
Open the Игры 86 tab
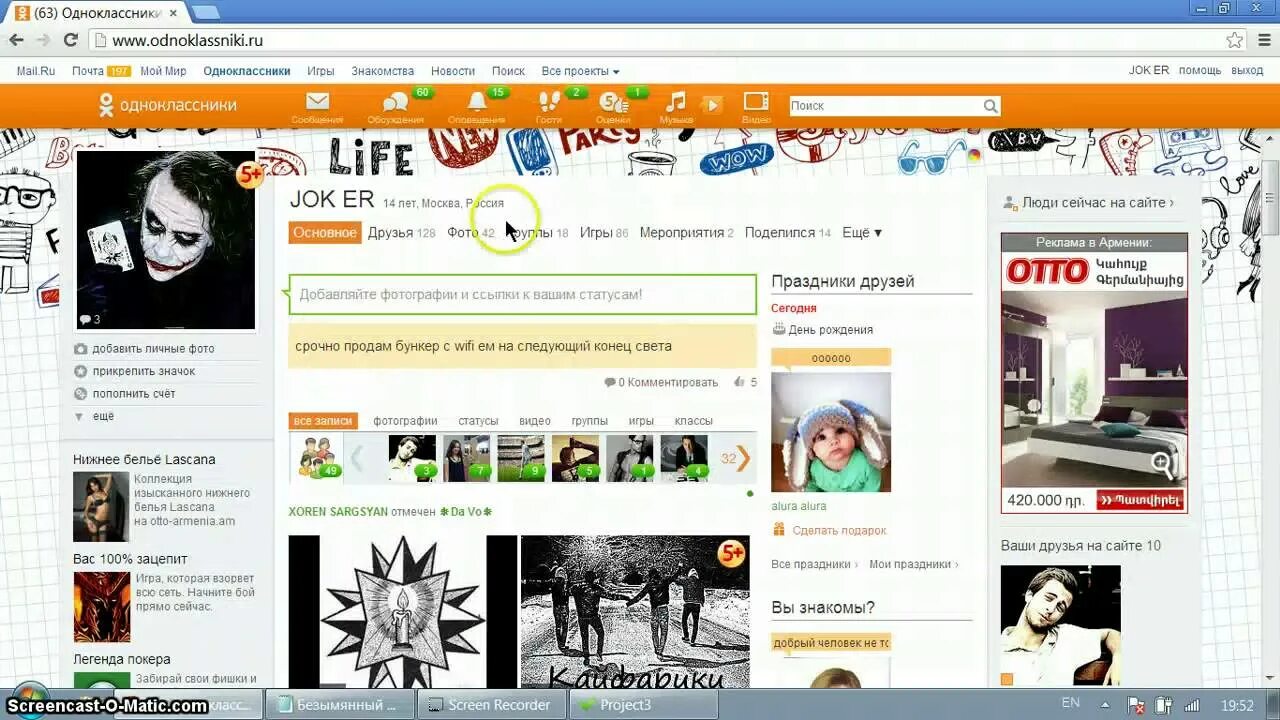tap(604, 232)
